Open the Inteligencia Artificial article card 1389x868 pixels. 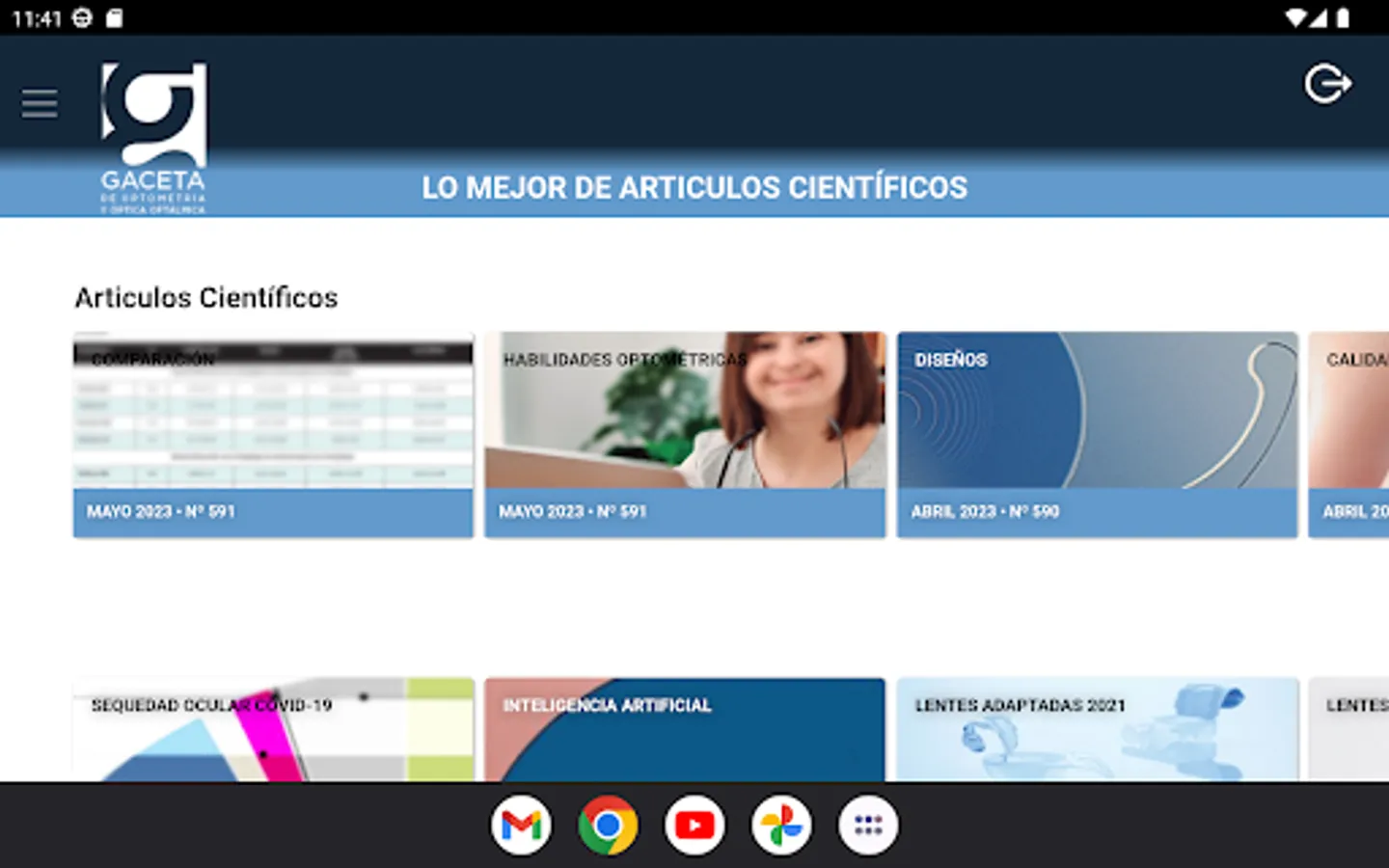[685, 729]
